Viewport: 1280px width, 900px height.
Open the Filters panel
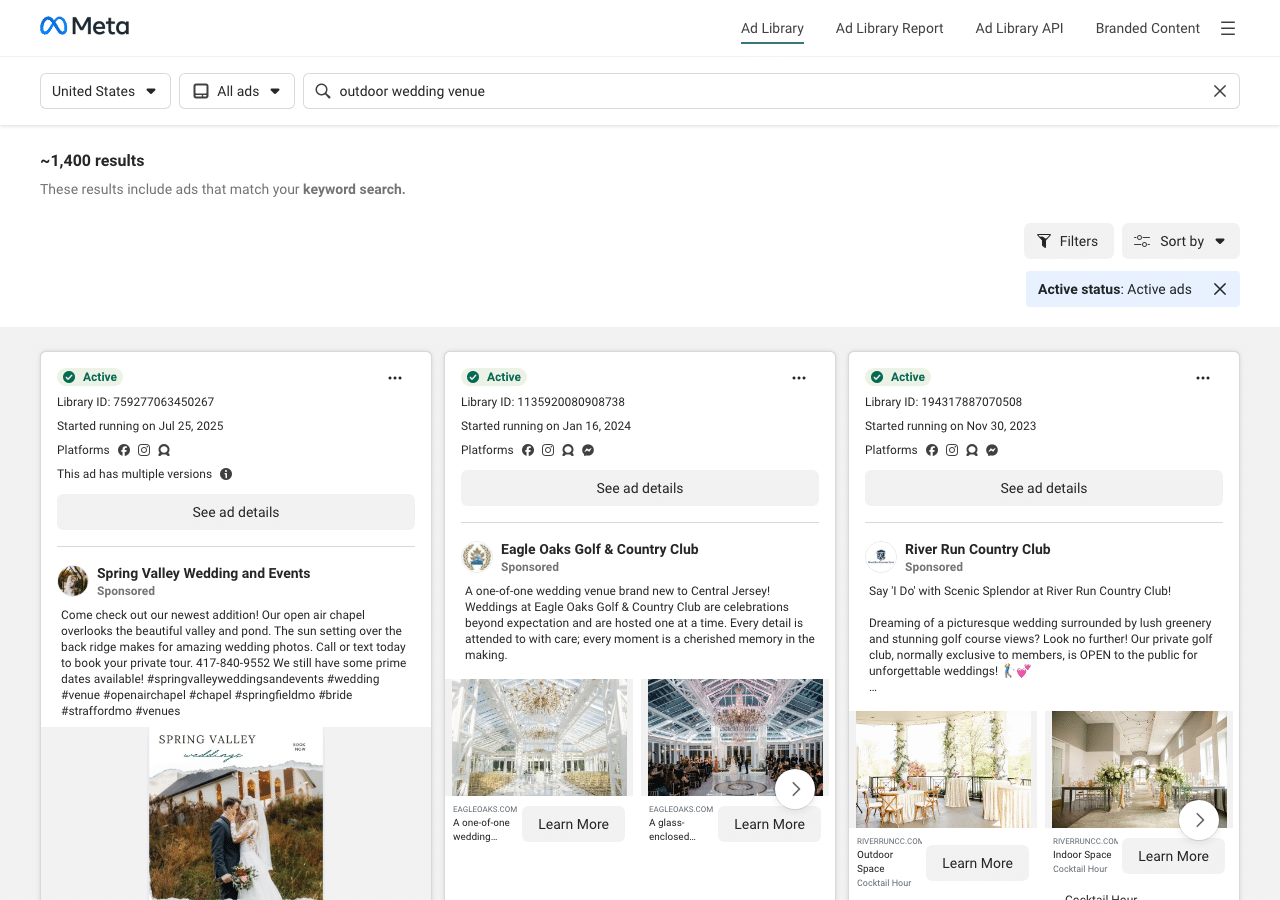[x=1068, y=241]
